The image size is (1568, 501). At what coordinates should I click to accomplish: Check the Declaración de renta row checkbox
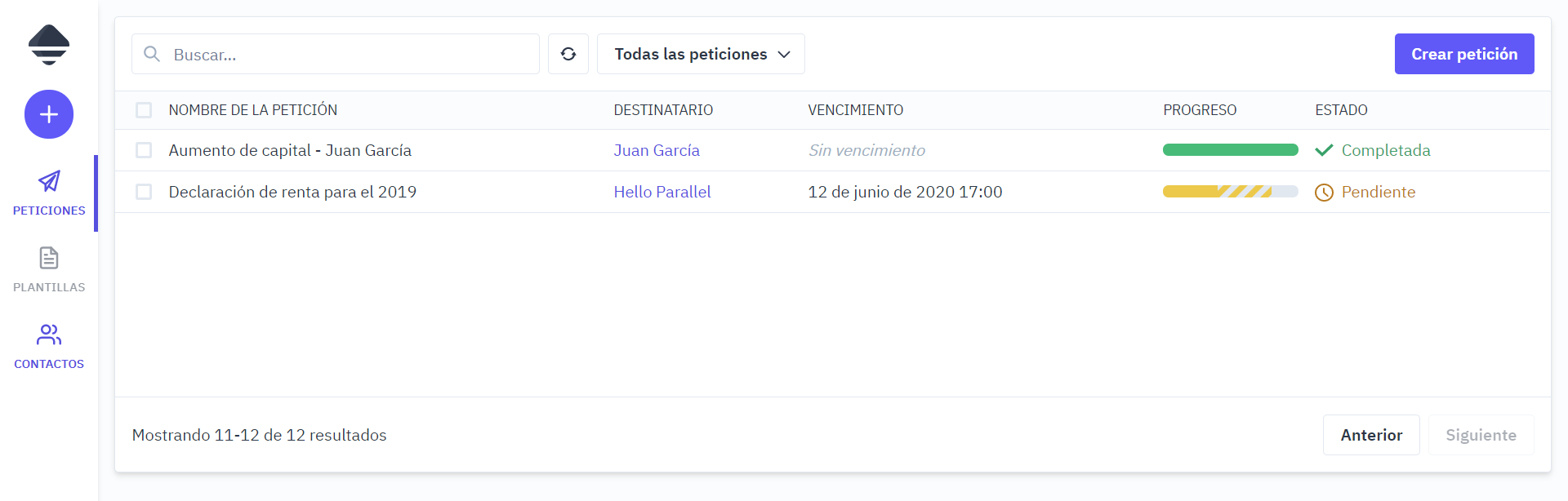(x=145, y=192)
